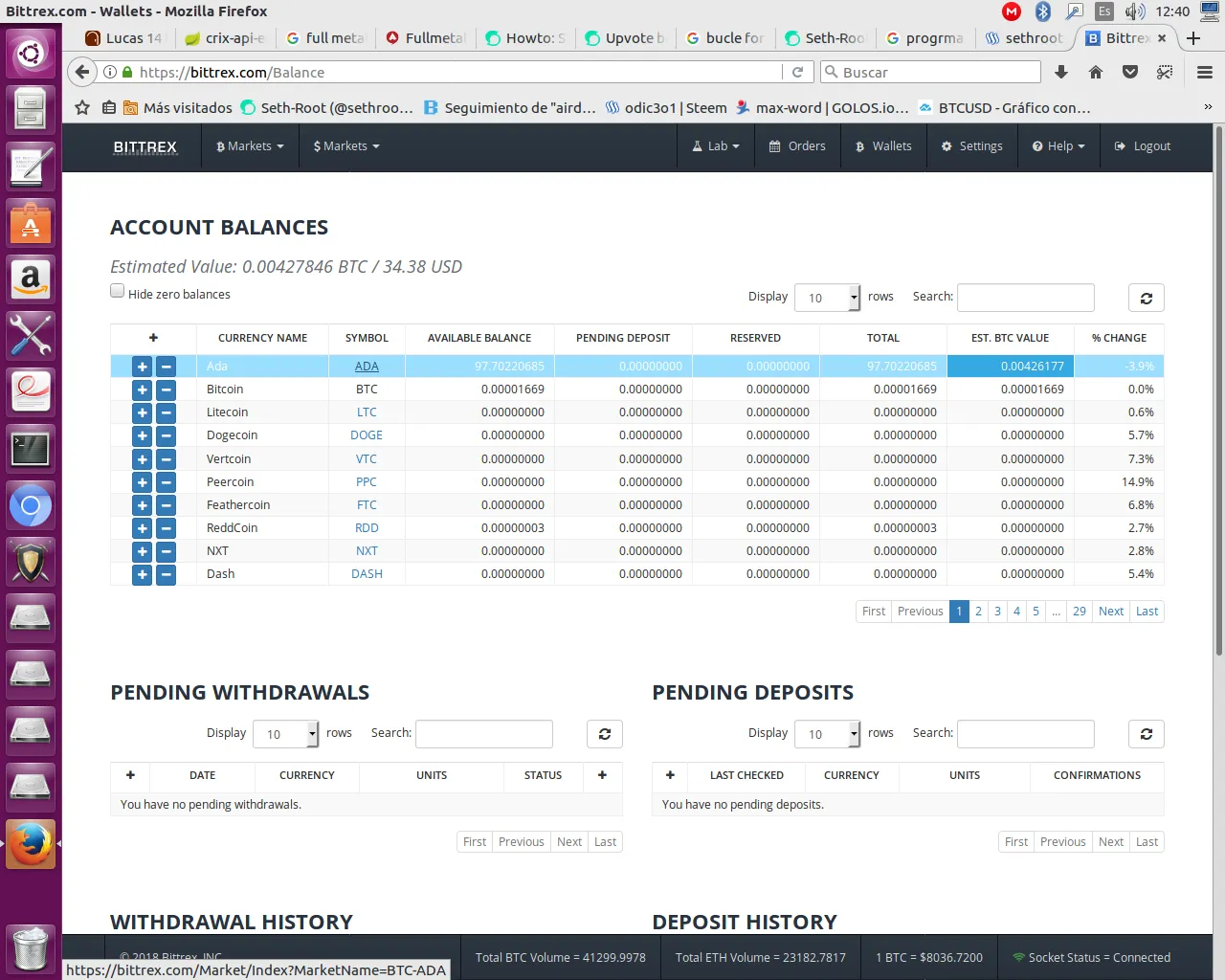Click the Firefox back arrow button
The height and width of the screenshot is (980, 1225).
pyautogui.click(x=82, y=72)
